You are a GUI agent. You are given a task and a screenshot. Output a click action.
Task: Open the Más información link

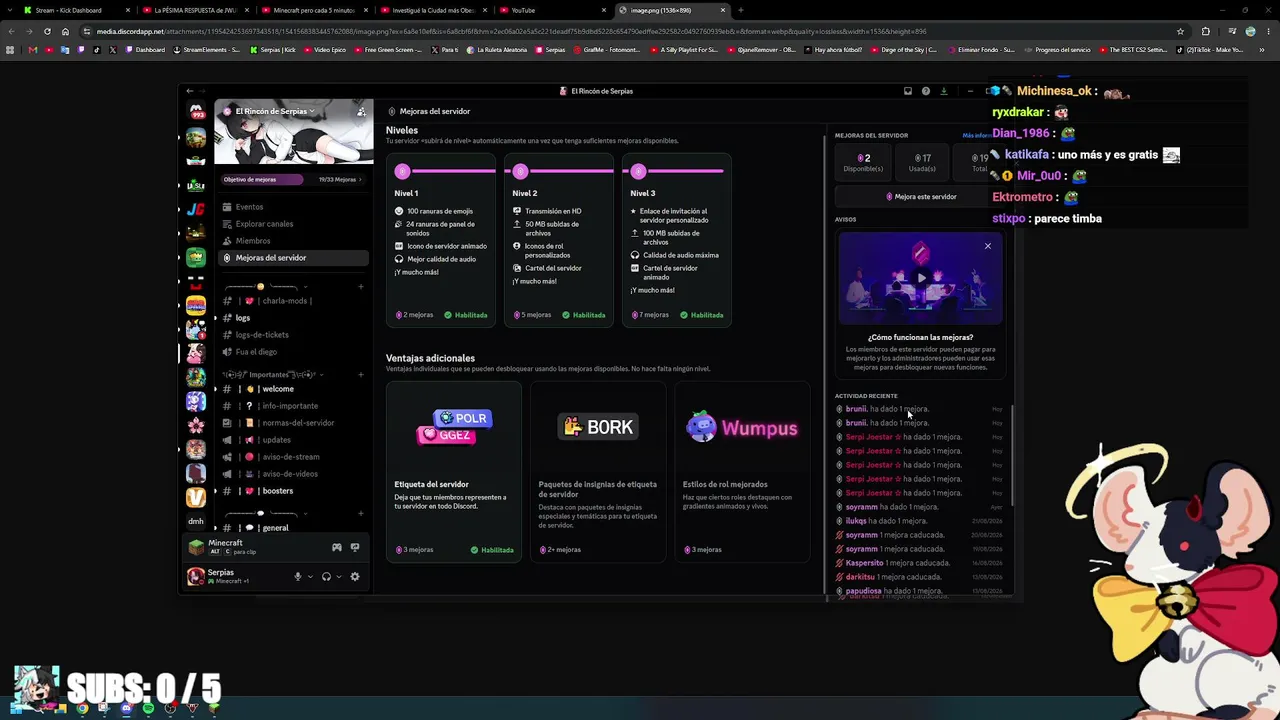(x=977, y=135)
